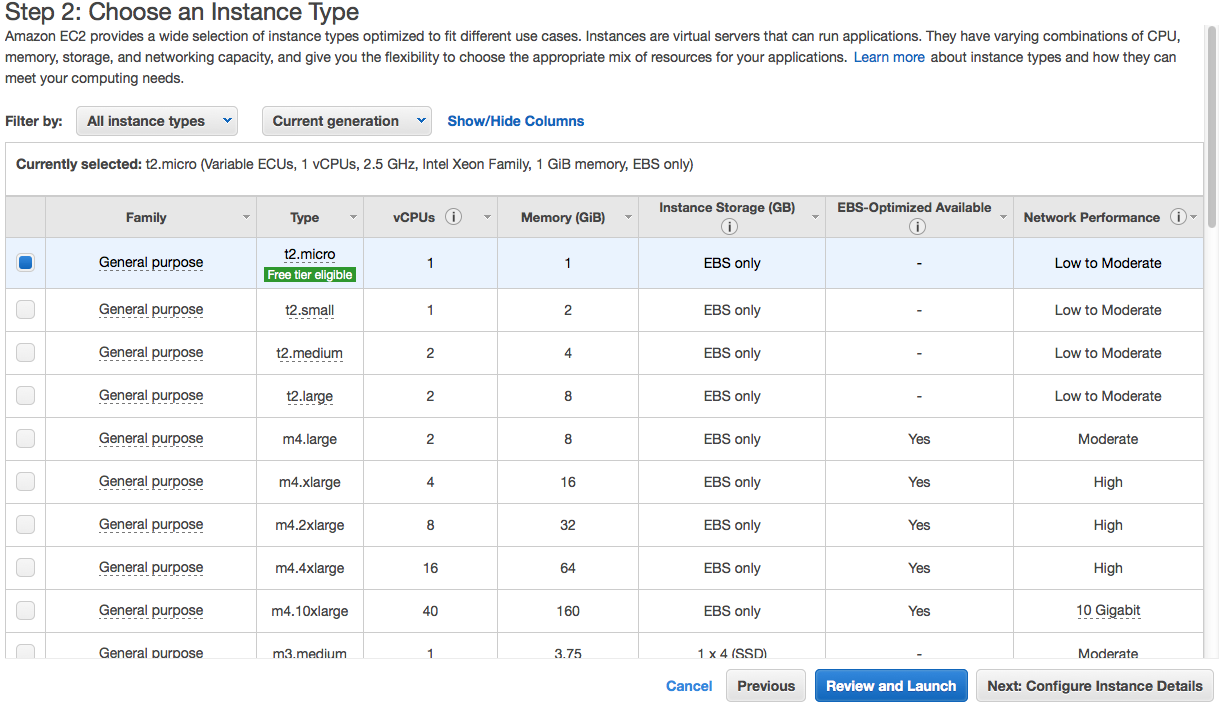Viewport: 1224px width, 712px height.
Task: Open the Memory (GiB) column sort arrow
Action: (628, 217)
